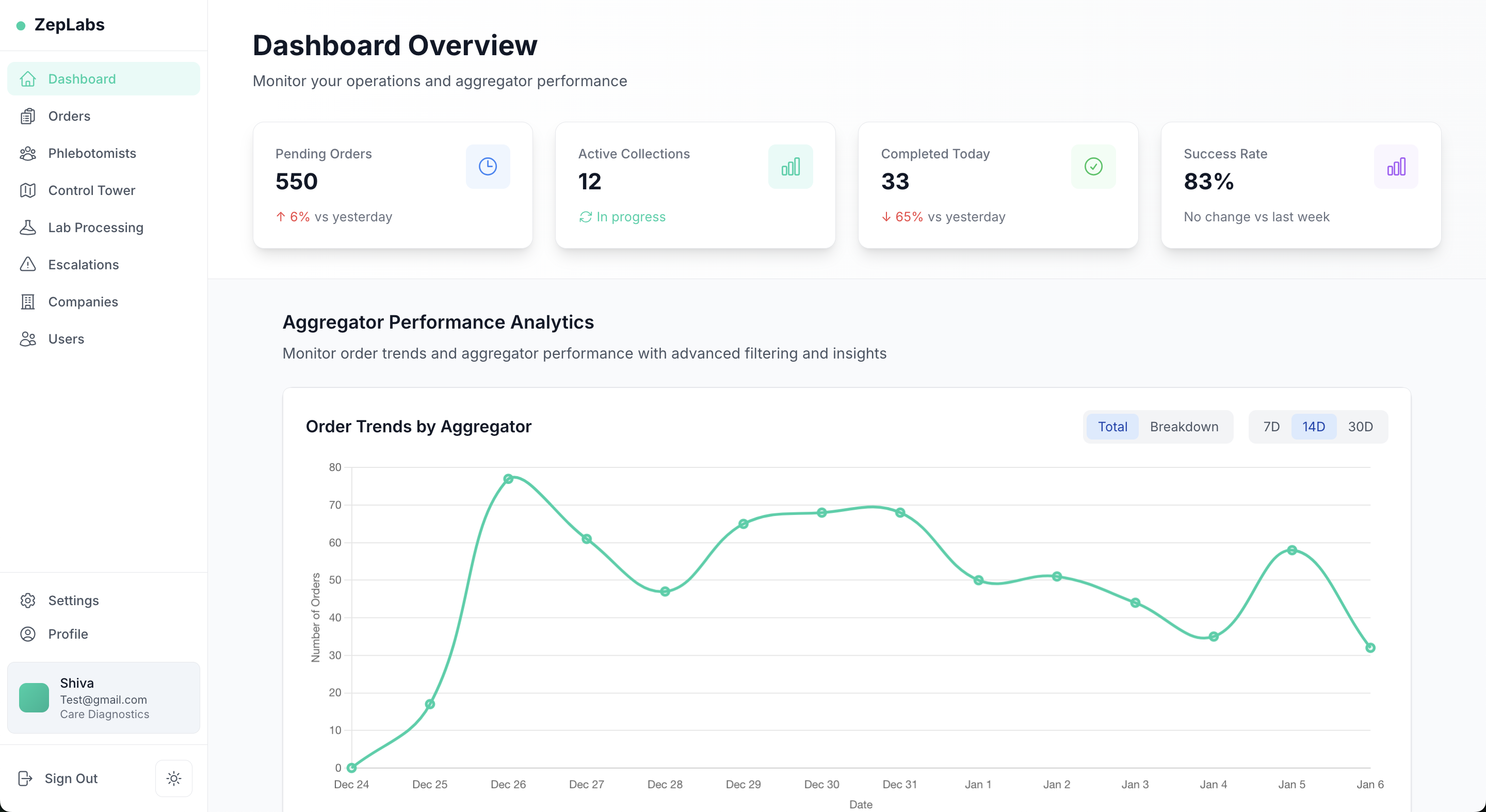Select the Dec 26 peak data point
Screen dimensions: 1486x812
pyautogui.click(x=509, y=478)
